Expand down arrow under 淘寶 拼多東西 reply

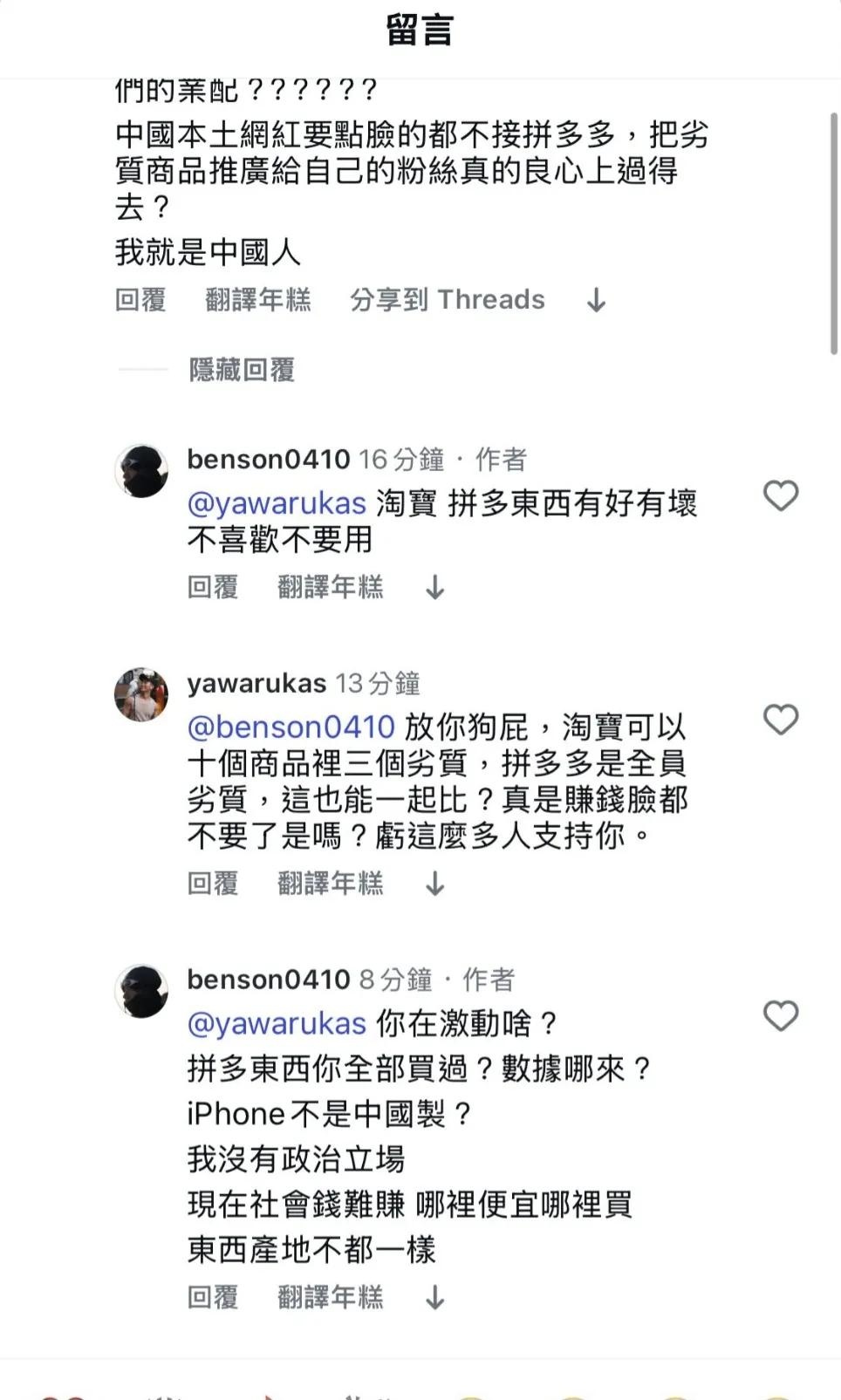pos(434,587)
